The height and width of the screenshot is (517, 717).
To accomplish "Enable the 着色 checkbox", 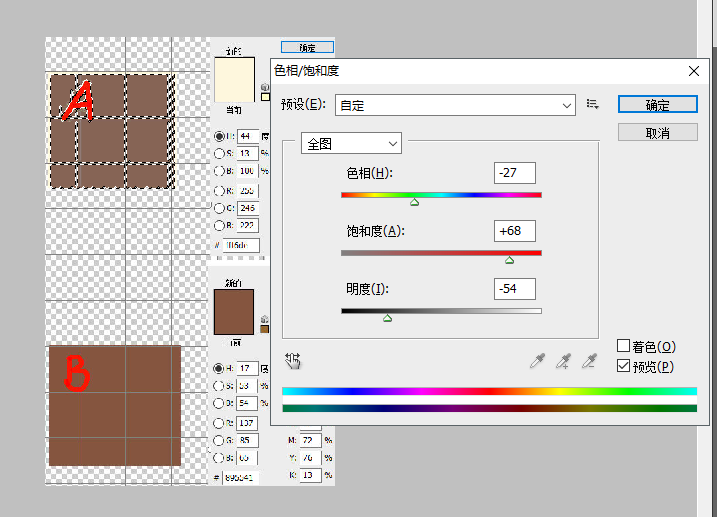I will tap(623, 346).
